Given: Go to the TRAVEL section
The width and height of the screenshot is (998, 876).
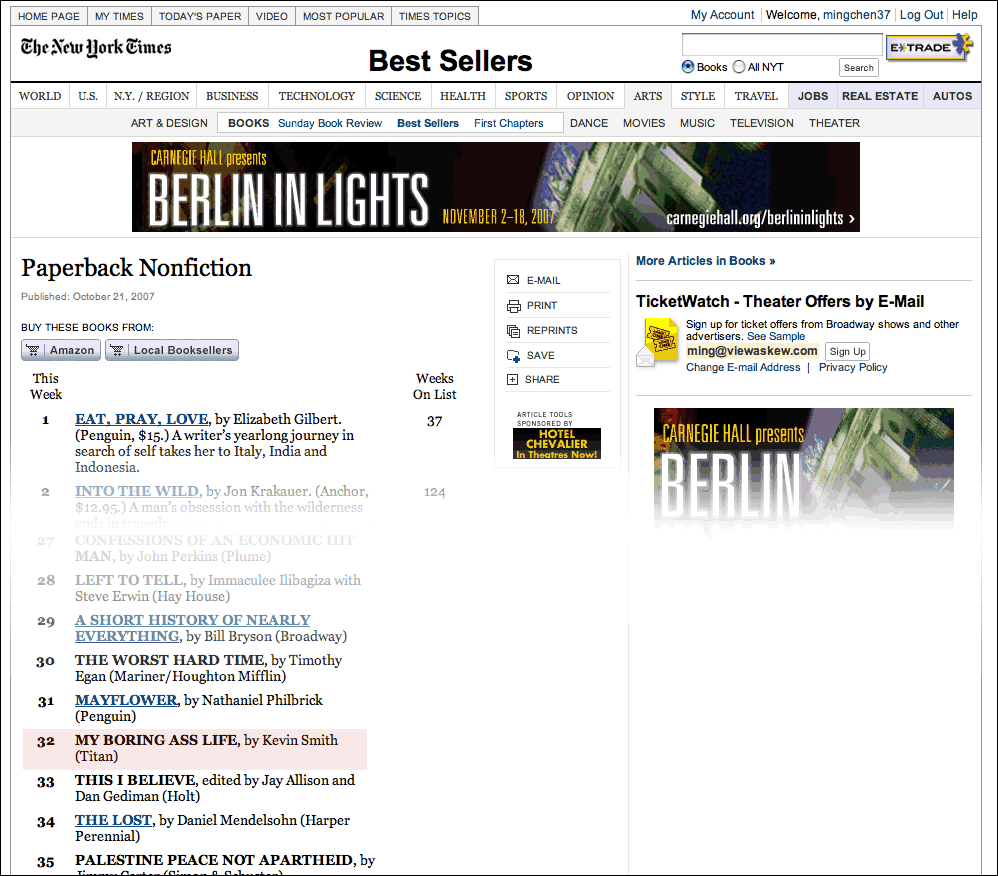Looking at the screenshot, I should click(x=756, y=96).
